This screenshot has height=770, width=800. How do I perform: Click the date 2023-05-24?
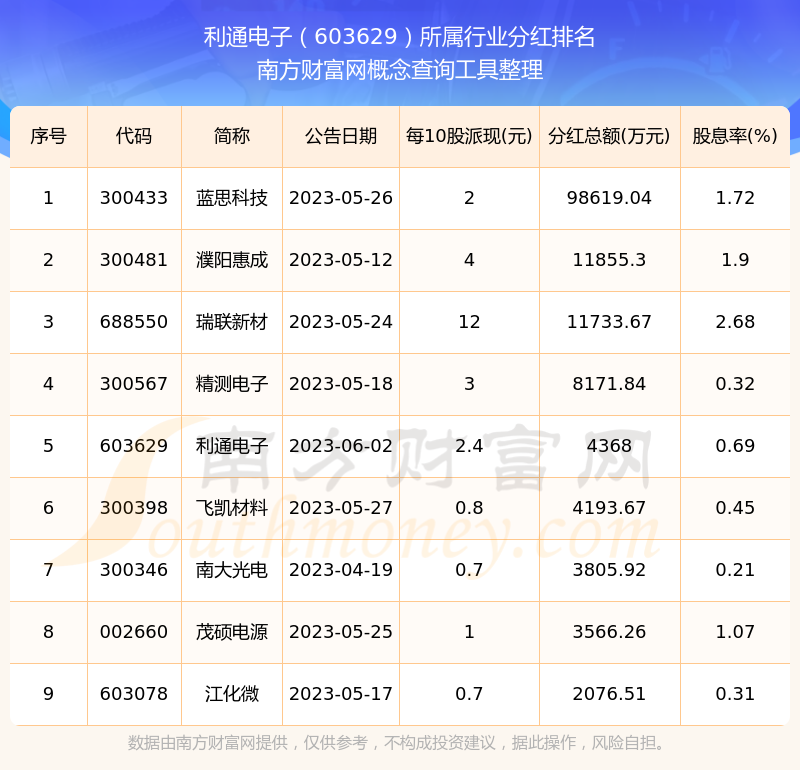coord(341,322)
